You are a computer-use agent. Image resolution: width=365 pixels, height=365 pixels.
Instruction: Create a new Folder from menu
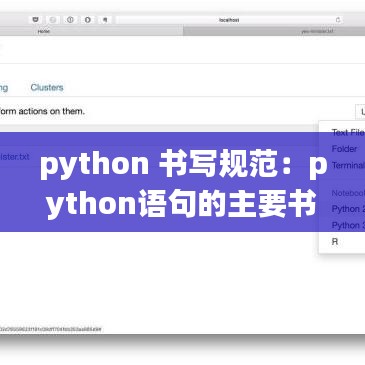tap(344, 149)
